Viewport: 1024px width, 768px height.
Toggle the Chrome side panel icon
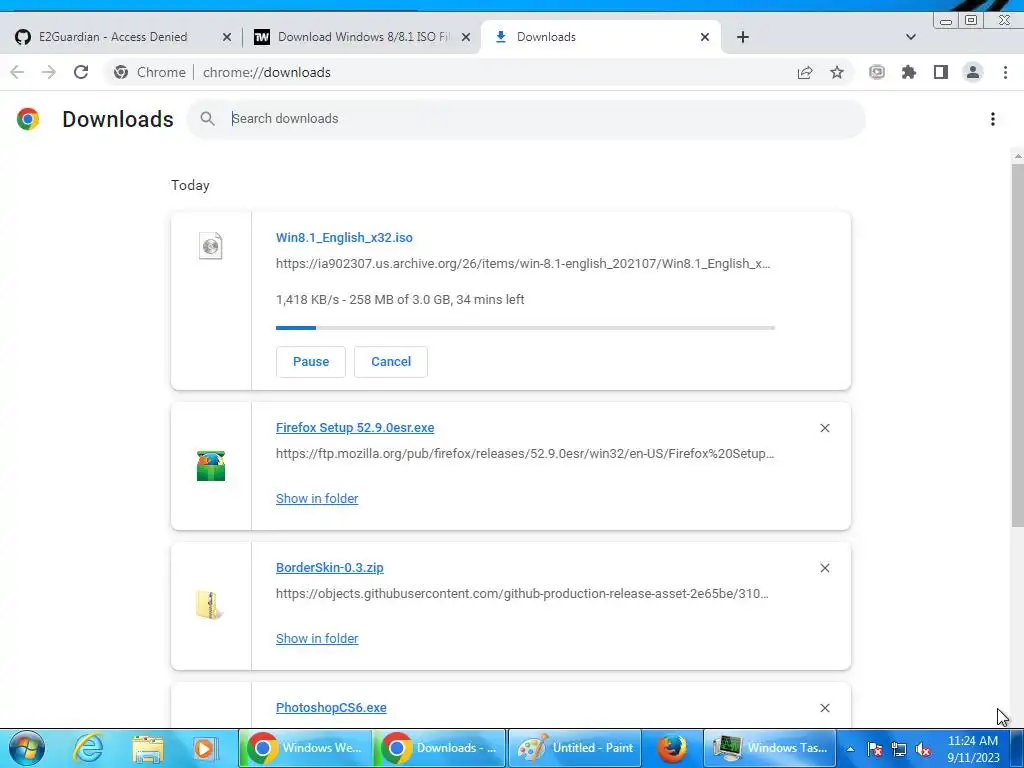coord(940,72)
